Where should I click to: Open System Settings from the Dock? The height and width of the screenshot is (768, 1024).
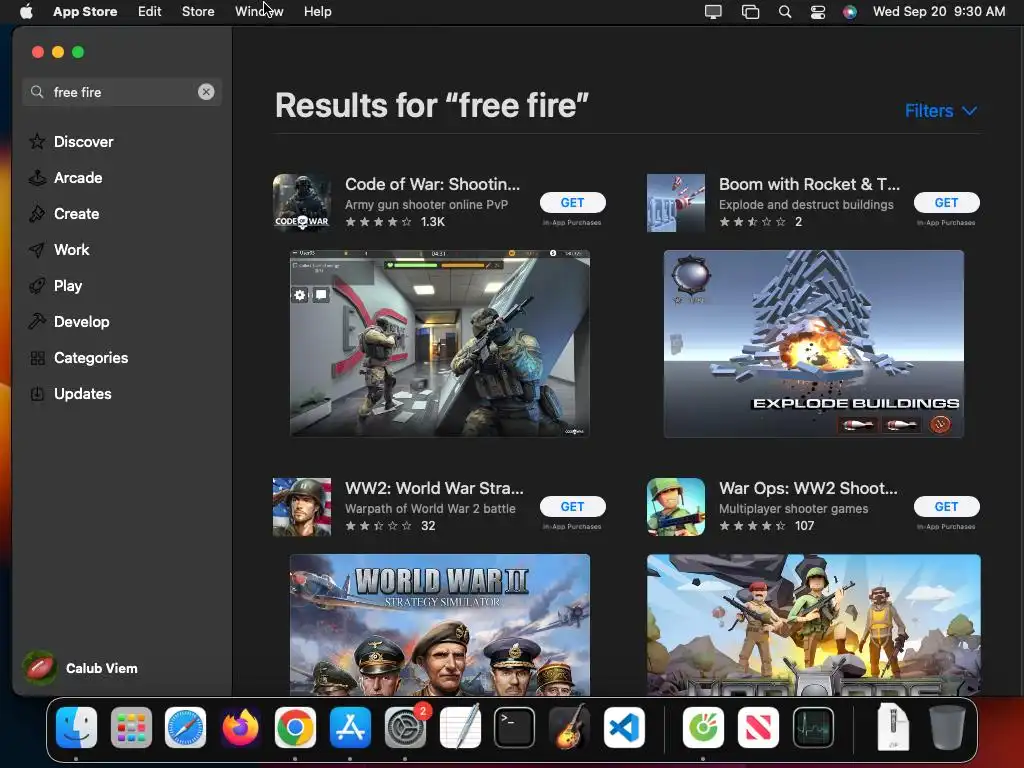pyautogui.click(x=405, y=728)
